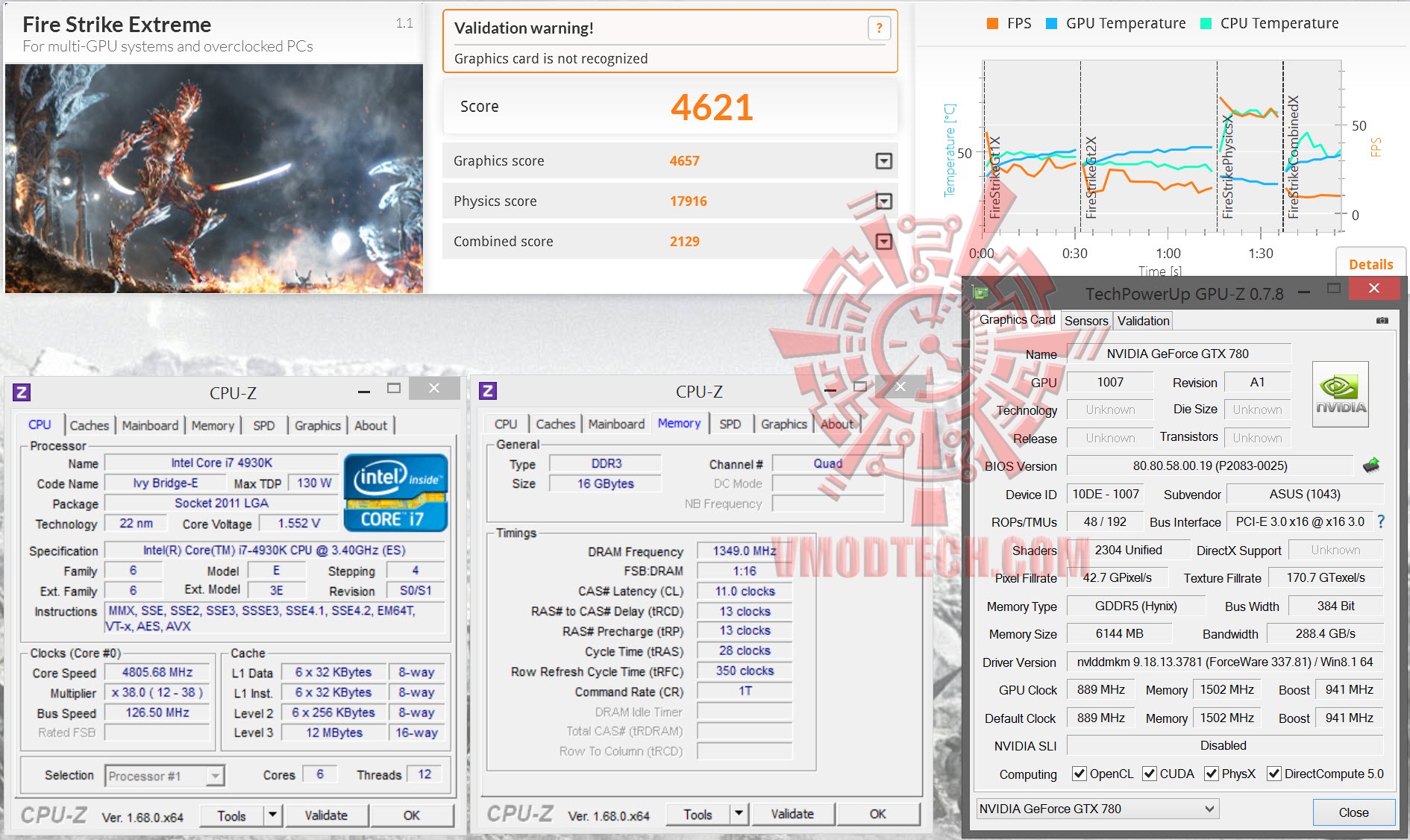
Task: Click the GPU-Z screenshot camera icon
Action: pos(1382,320)
